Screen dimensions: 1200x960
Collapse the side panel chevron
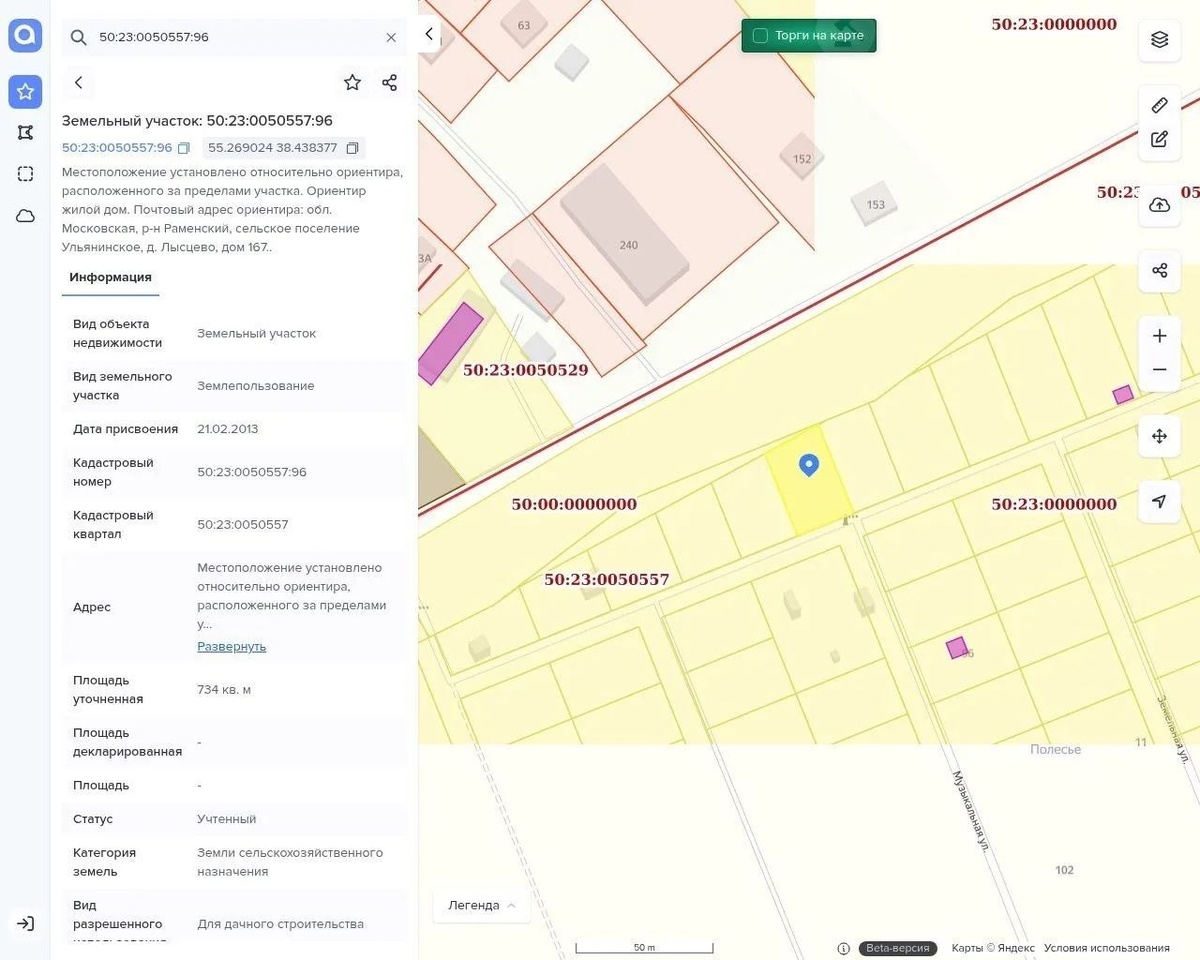pos(429,34)
